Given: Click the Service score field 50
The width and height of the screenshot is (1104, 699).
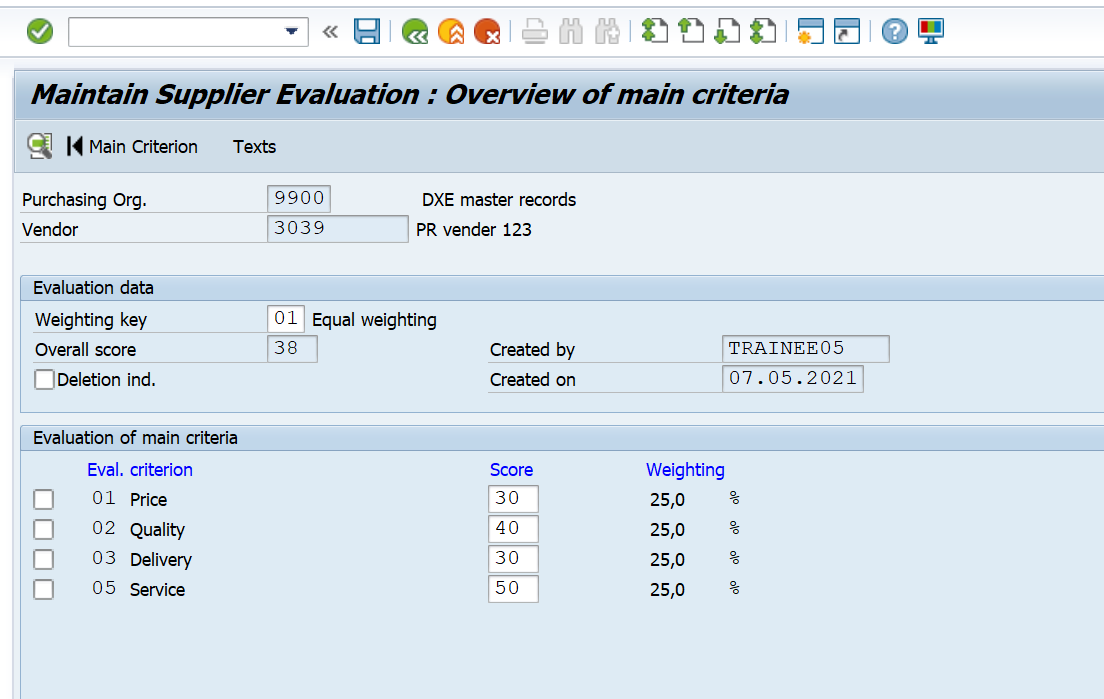Looking at the screenshot, I should [513, 588].
